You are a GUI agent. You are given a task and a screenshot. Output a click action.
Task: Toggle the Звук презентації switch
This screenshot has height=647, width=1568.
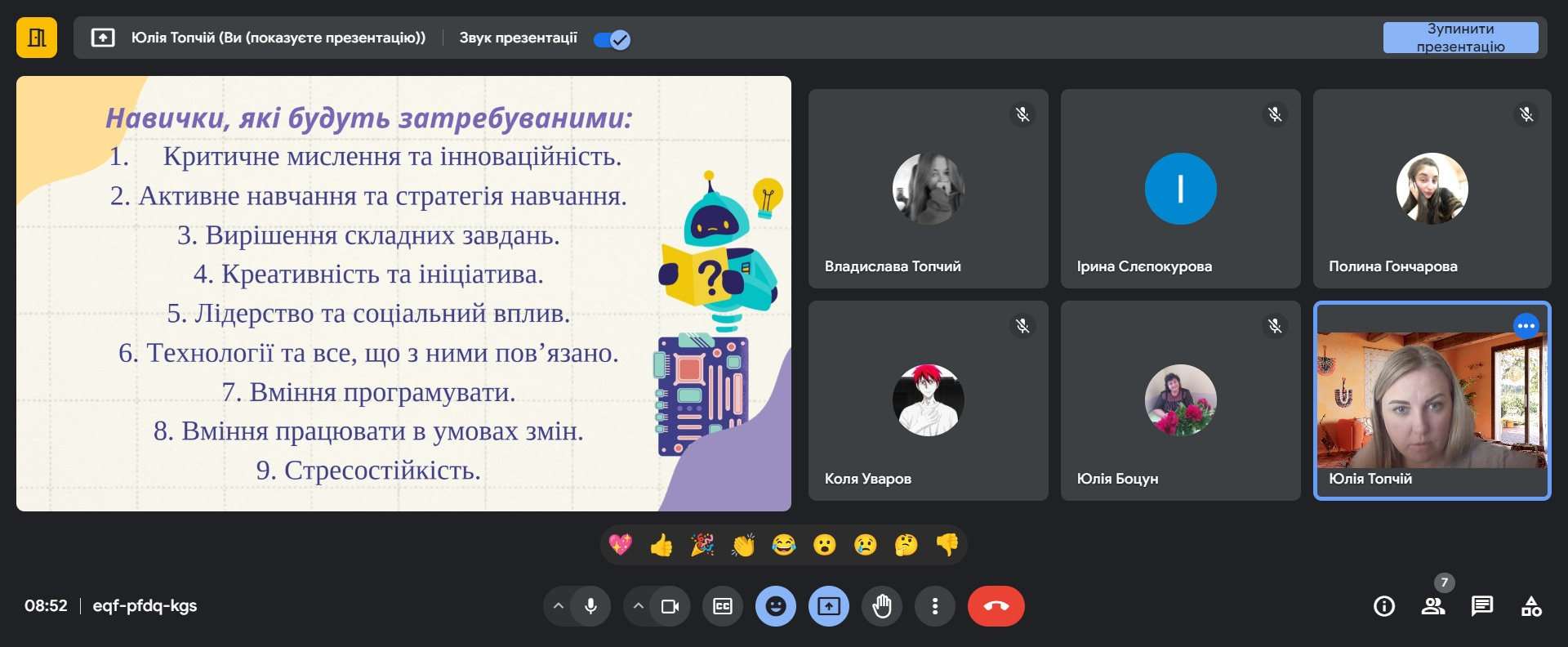(612, 39)
